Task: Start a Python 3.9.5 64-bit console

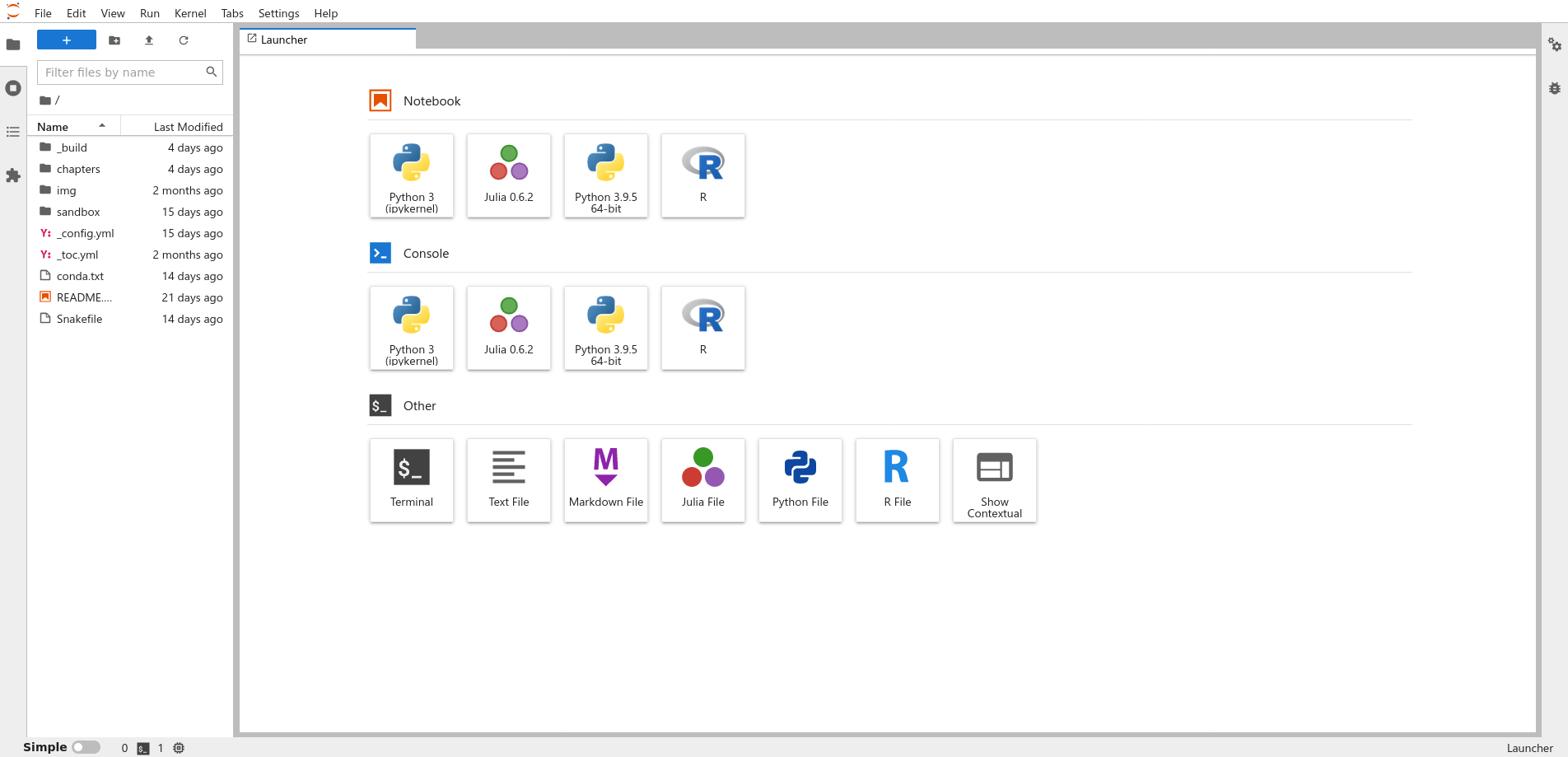Action: coord(606,328)
